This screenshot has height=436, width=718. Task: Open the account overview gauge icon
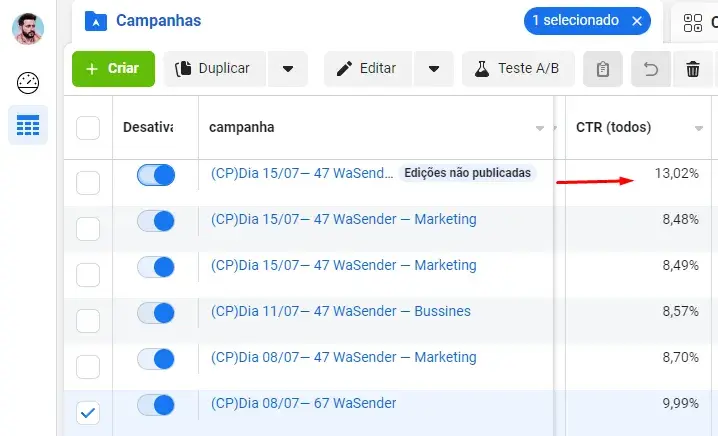tap(28, 83)
